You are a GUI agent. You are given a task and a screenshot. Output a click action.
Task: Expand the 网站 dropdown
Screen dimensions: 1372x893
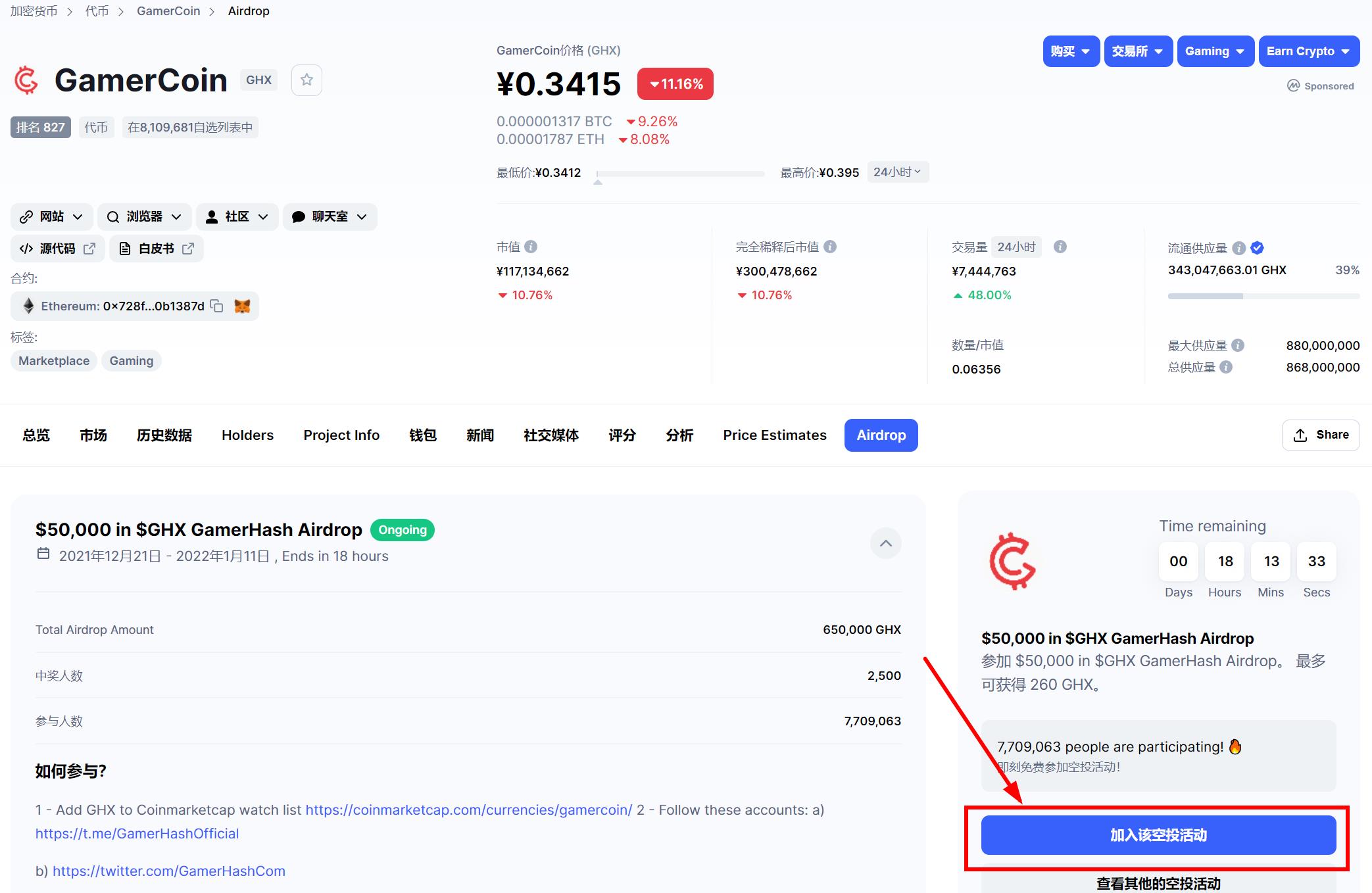52,217
